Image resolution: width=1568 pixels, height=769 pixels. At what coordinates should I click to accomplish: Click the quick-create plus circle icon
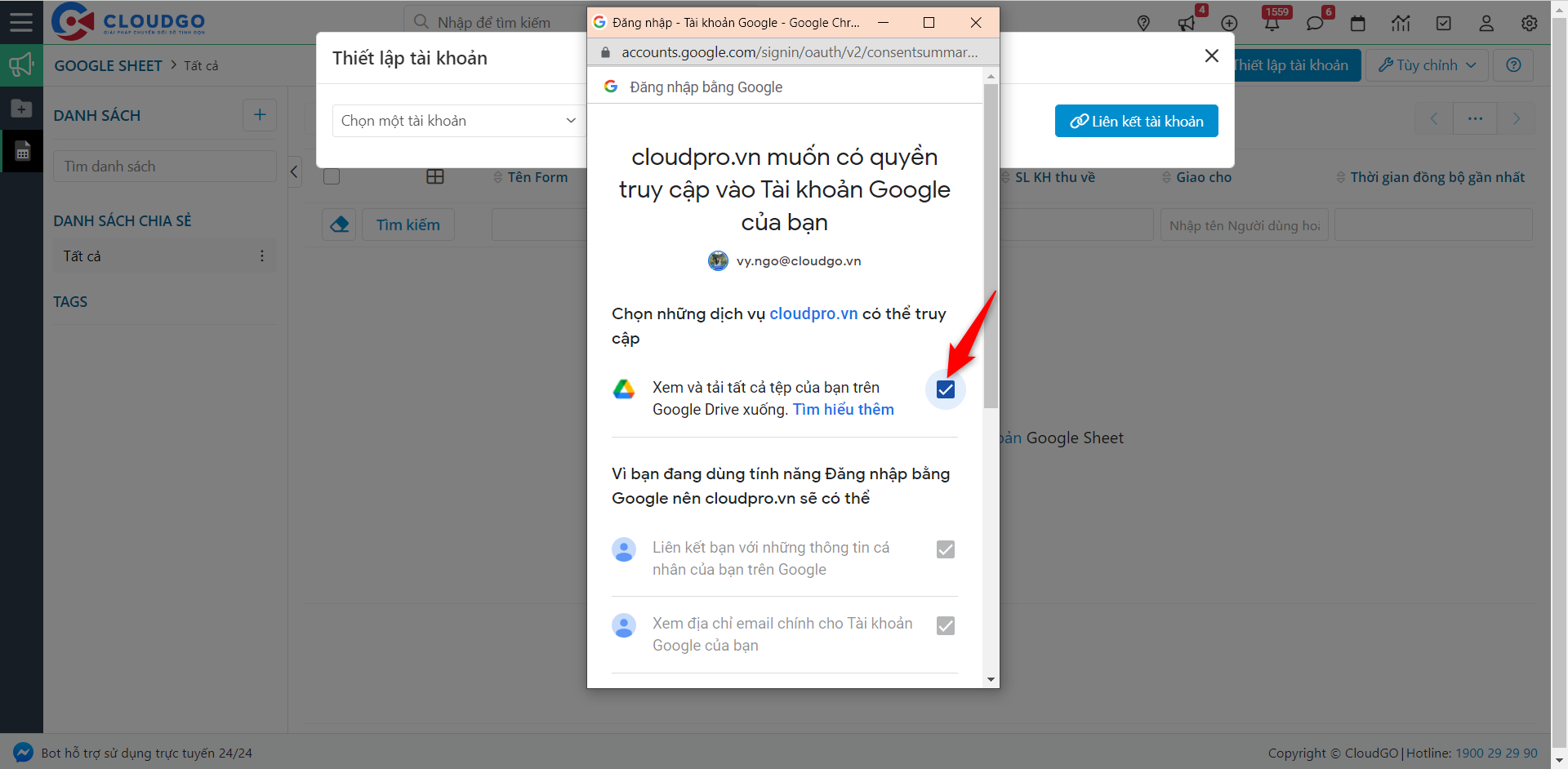(x=1229, y=24)
